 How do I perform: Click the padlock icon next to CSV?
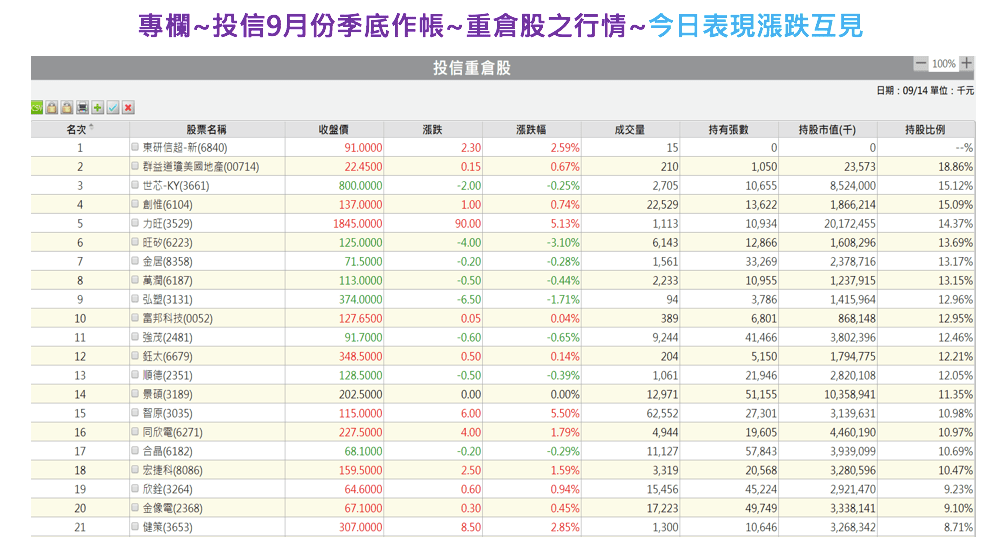click(x=52, y=107)
